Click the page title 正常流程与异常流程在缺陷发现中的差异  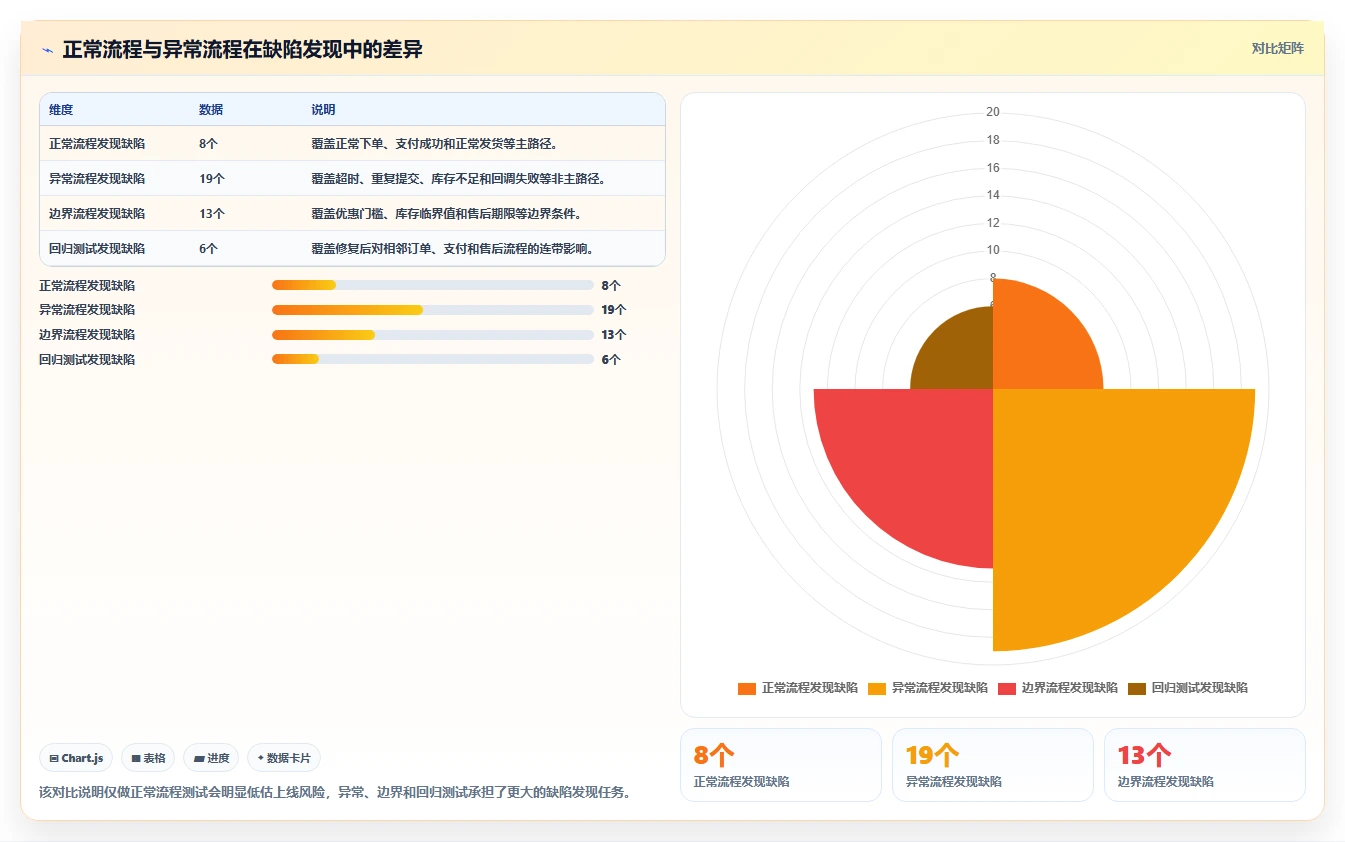(242, 49)
